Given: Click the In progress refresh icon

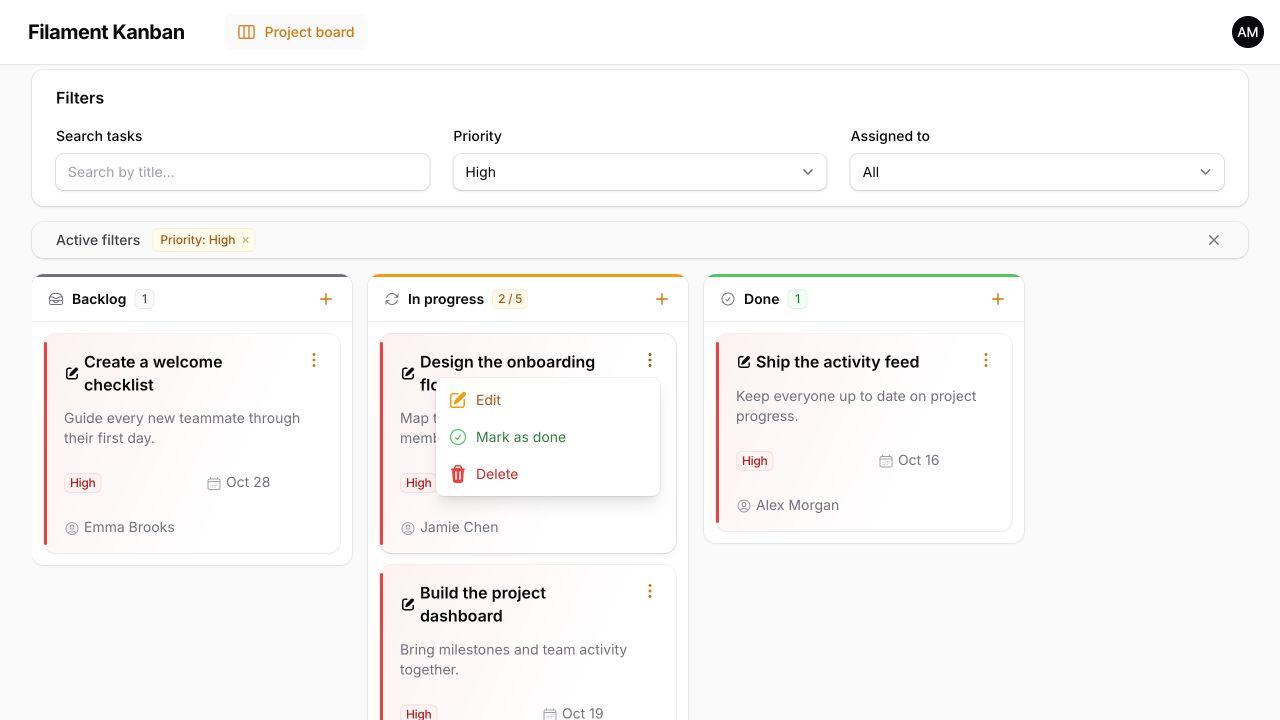Looking at the screenshot, I should point(392,299).
